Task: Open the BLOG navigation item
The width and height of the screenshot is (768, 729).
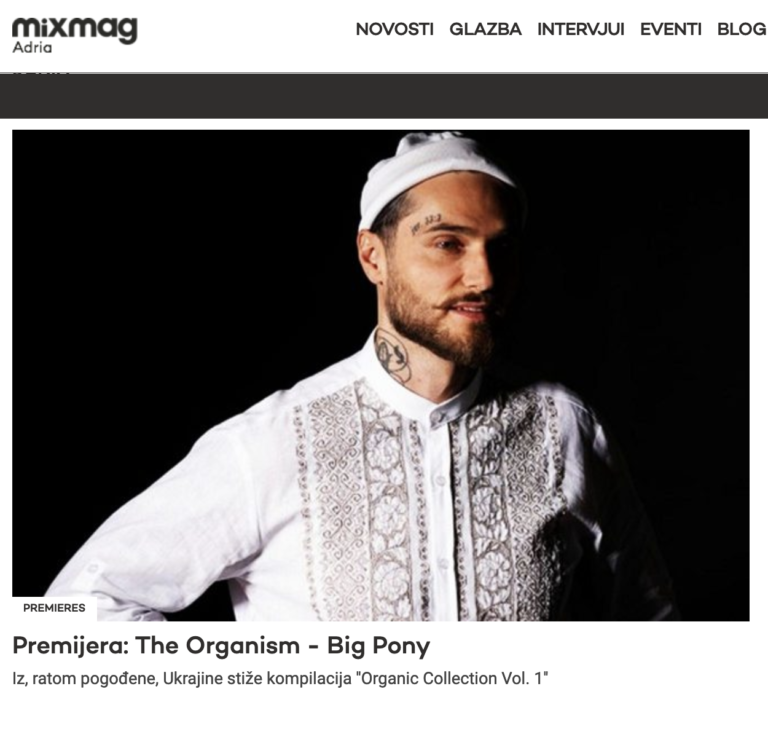Action: pos(742,29)
